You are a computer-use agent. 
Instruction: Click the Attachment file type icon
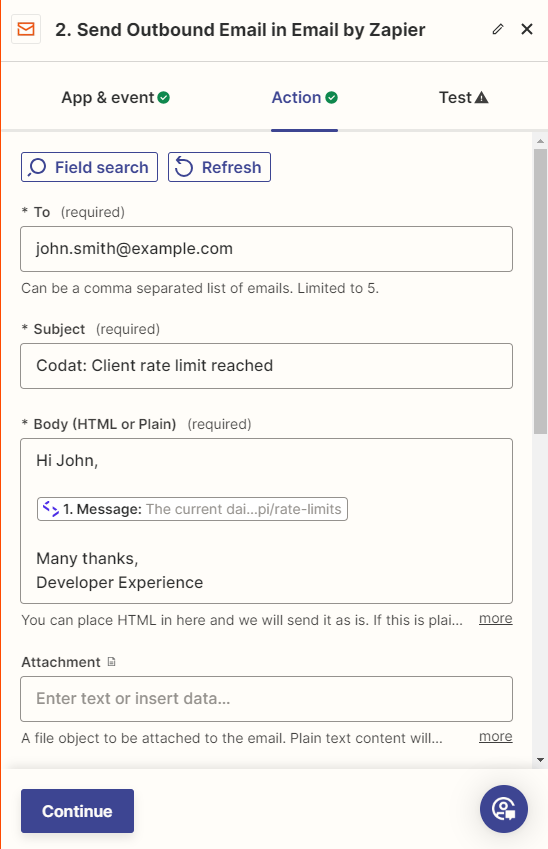[112, 662]
